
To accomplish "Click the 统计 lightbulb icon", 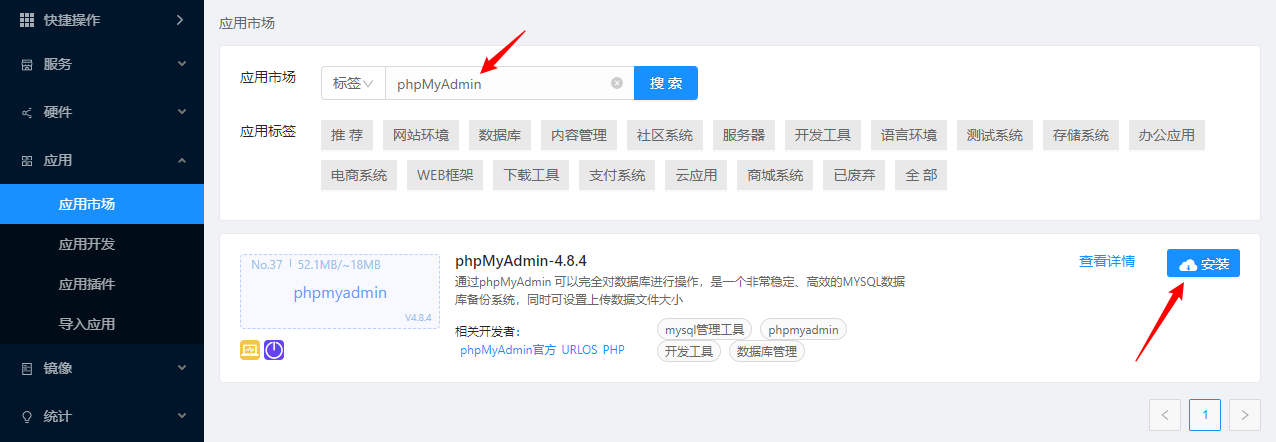I will (x=27, y=416).
